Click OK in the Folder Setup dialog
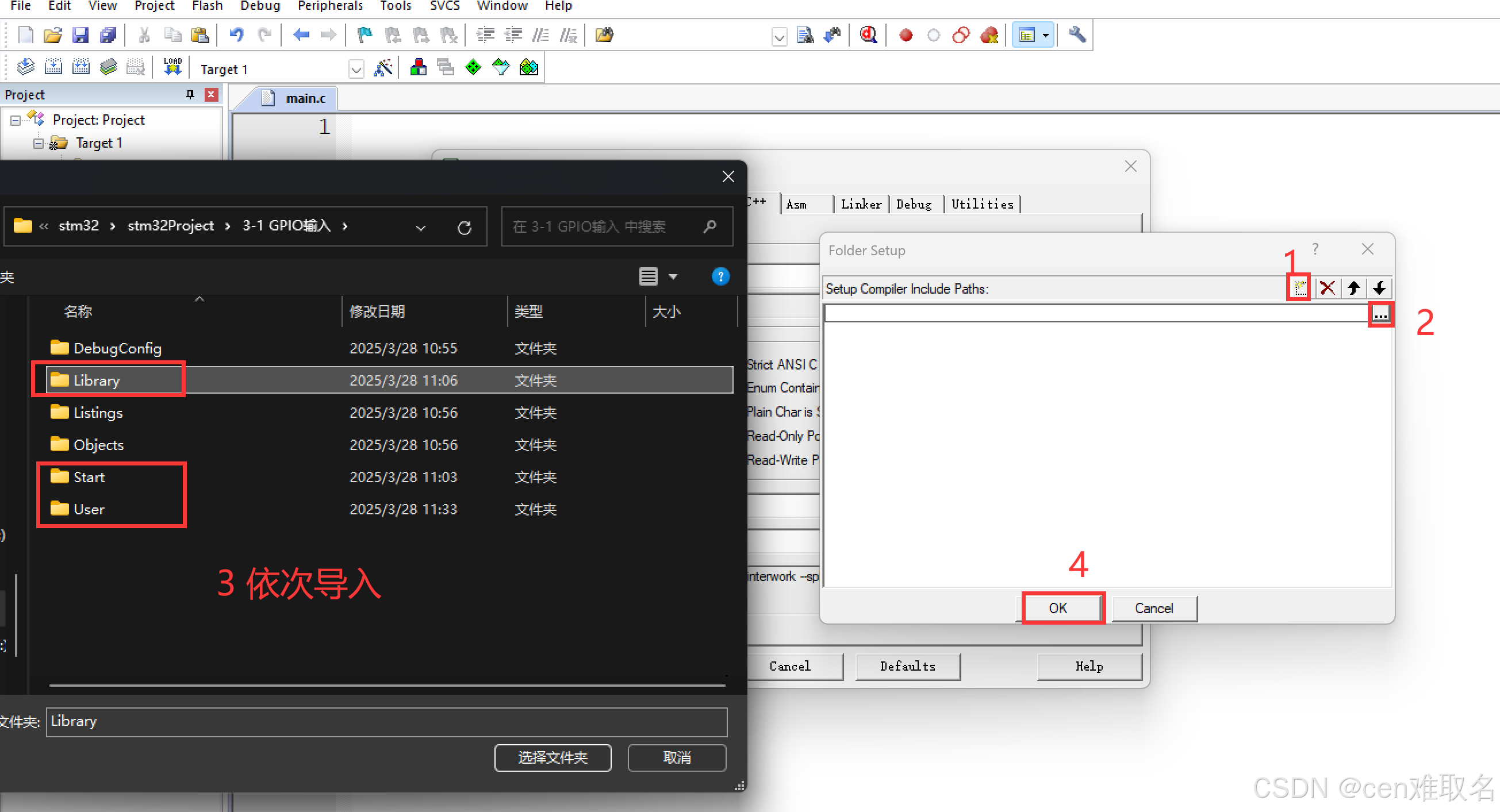Image resolution: width=1500 pixels, height=812 pixels. pyautogui.click(x=1057, y=607)
